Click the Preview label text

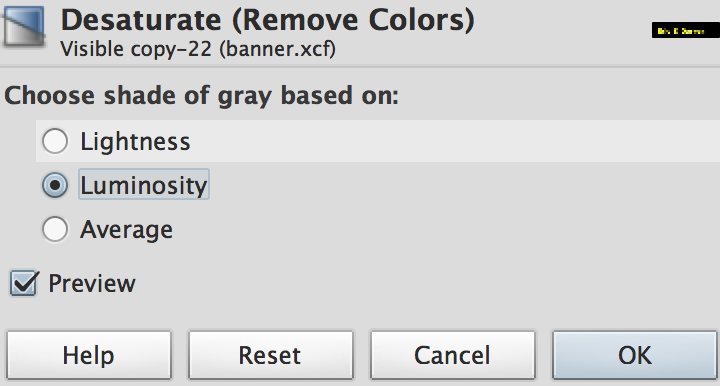coord(92,283)
